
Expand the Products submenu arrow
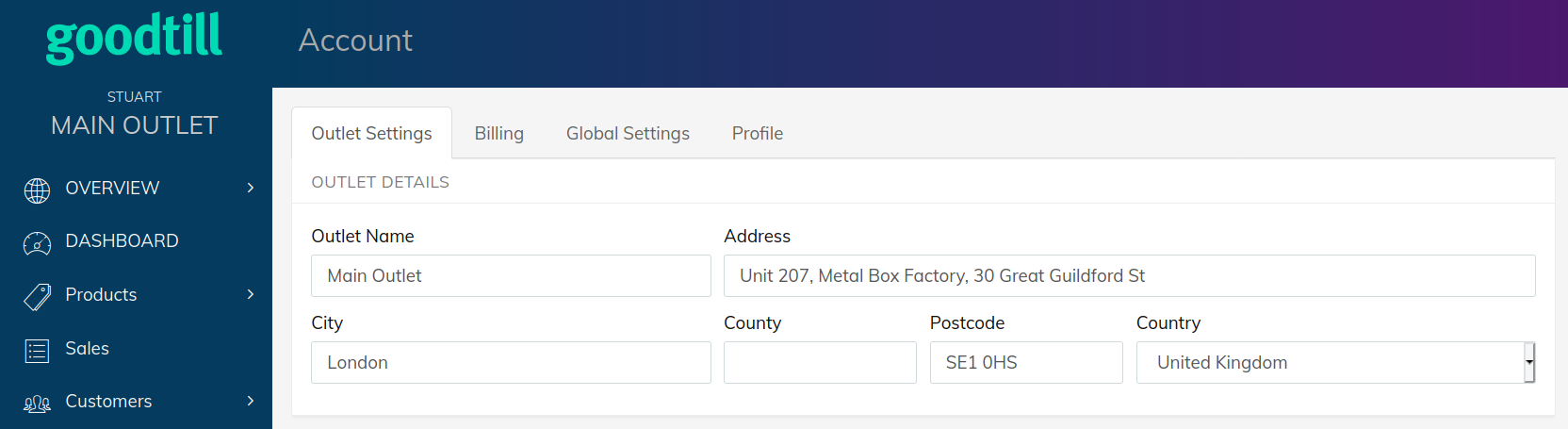[x=250, y=294]
